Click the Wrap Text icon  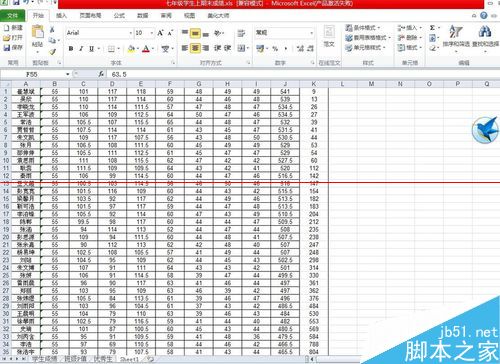coord(241,33)
